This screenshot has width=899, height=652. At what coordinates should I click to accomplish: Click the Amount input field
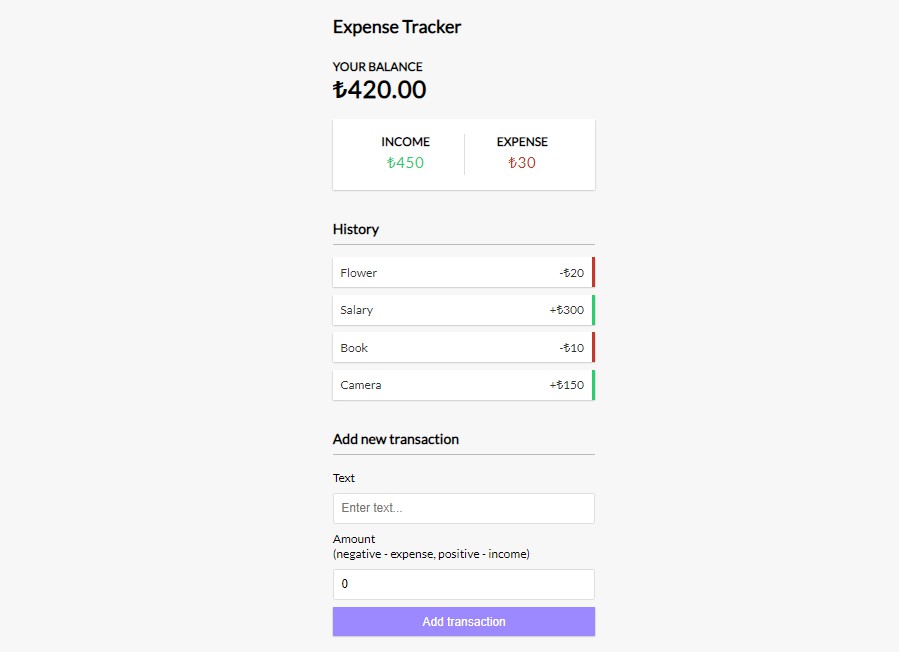463,584
